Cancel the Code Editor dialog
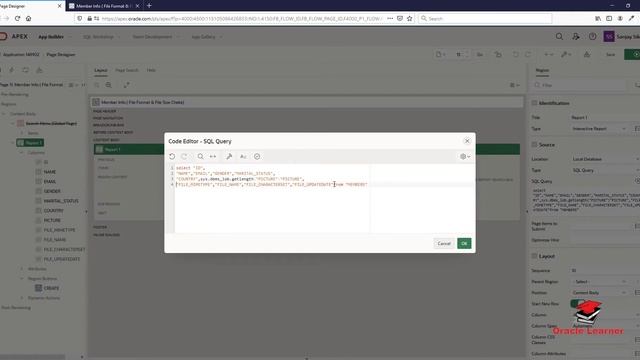The width and height of the screenshot is (640, 360). click(x=444, y=243)
